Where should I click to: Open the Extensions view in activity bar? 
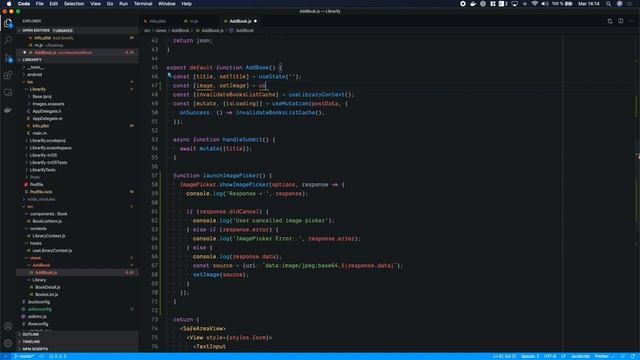pyautogui.click(x=8, y=75)
